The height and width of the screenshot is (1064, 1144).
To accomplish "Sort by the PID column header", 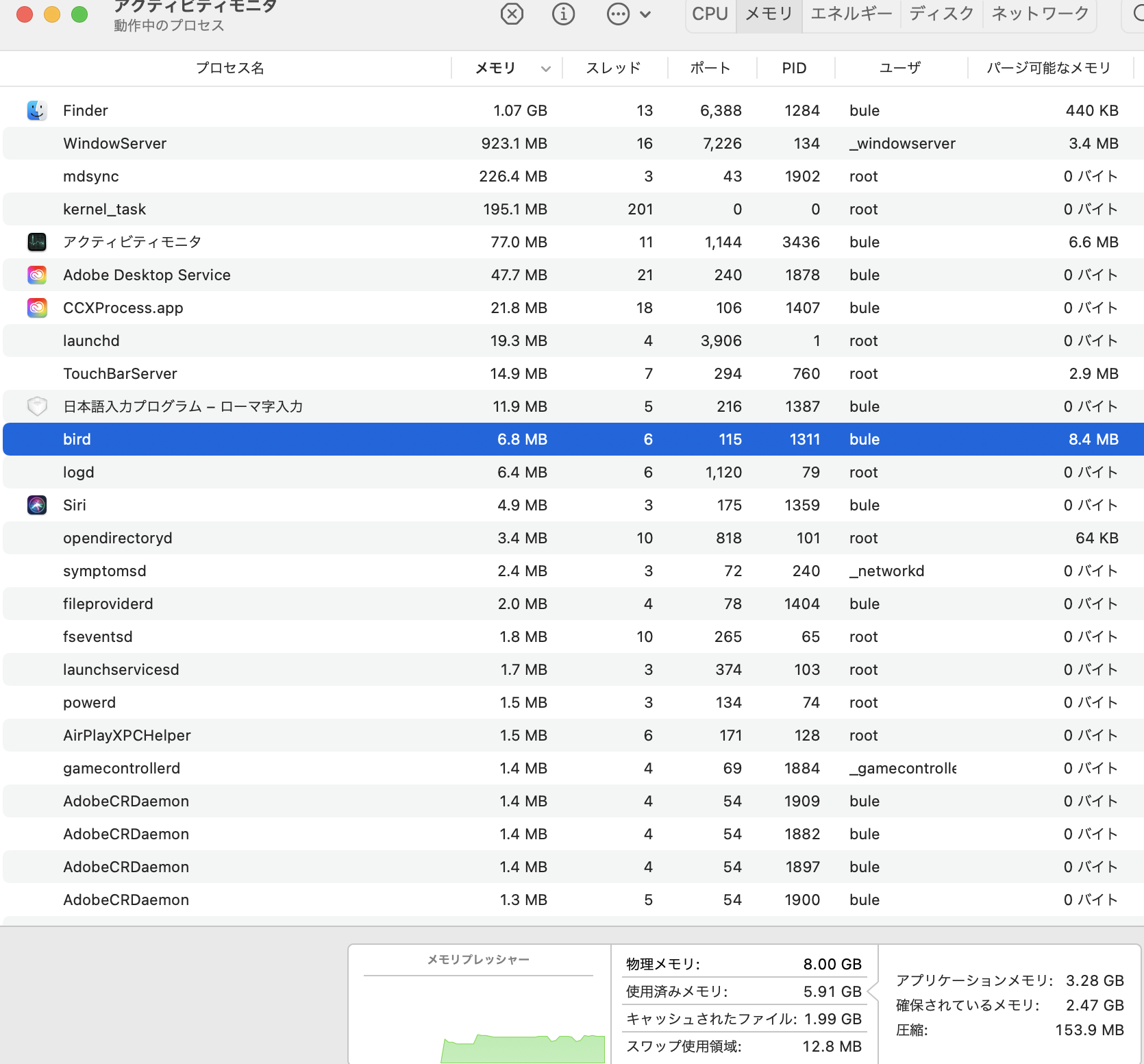I will 794,69.
